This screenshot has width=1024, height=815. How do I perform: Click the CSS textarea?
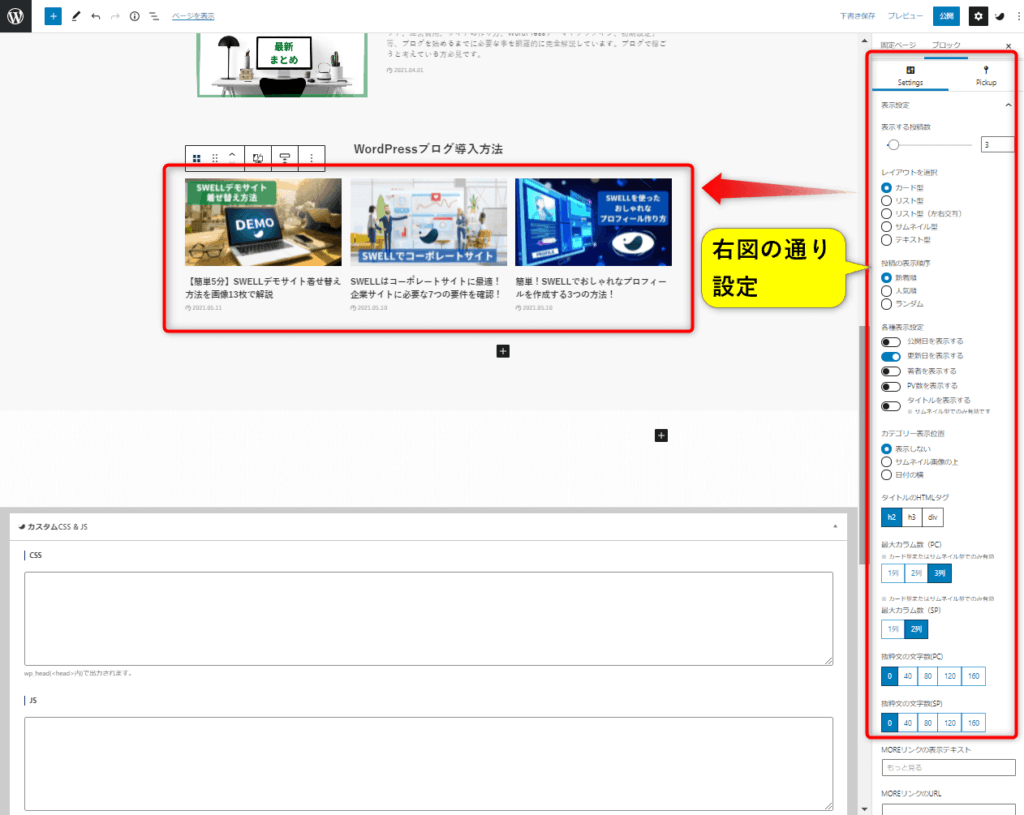428,618
